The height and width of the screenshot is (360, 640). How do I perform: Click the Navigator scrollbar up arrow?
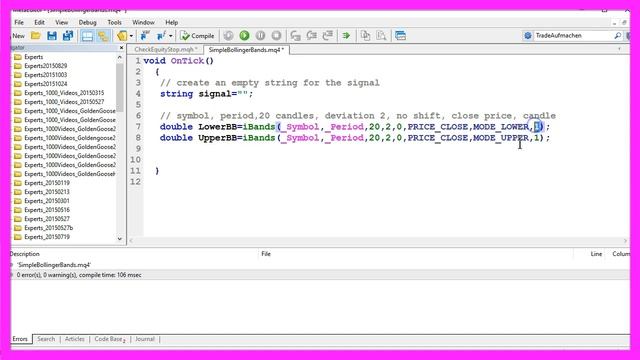(x=120, y=57)
